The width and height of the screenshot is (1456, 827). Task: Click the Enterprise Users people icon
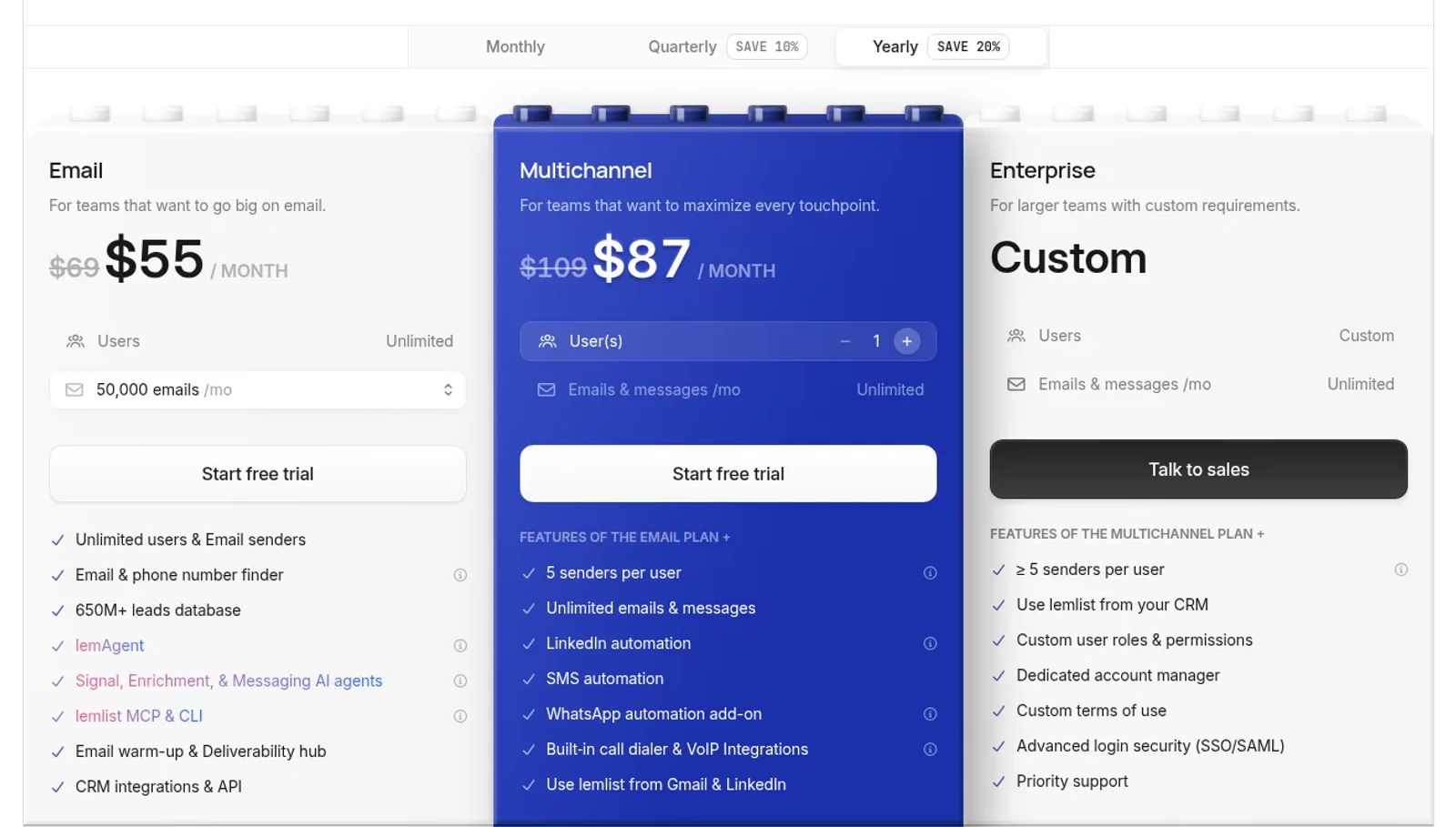click(x=1016, y=336)
